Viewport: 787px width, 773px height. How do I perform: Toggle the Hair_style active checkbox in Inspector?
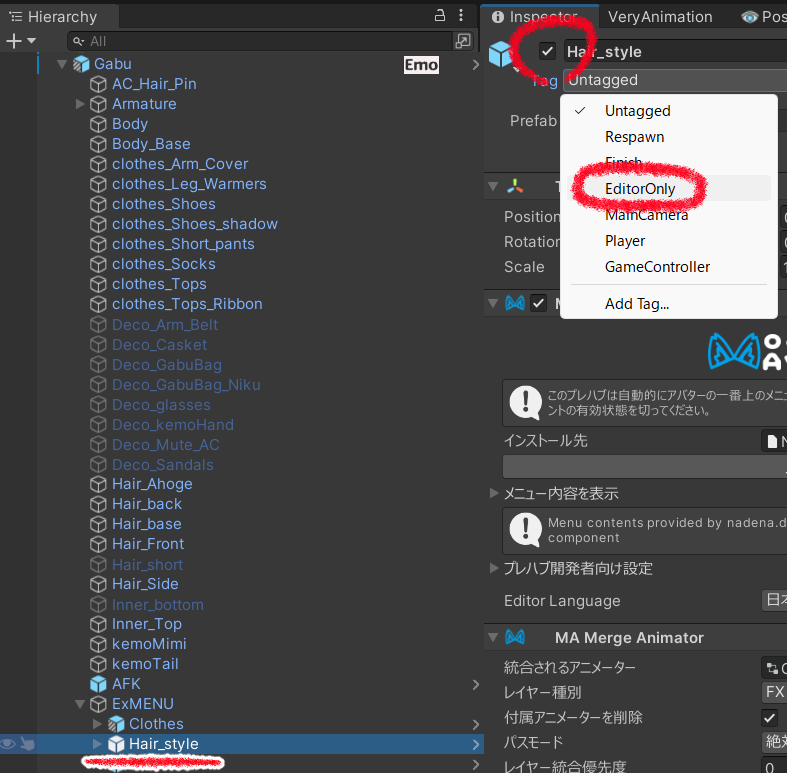pyautogui.click(x=547, y=51)
